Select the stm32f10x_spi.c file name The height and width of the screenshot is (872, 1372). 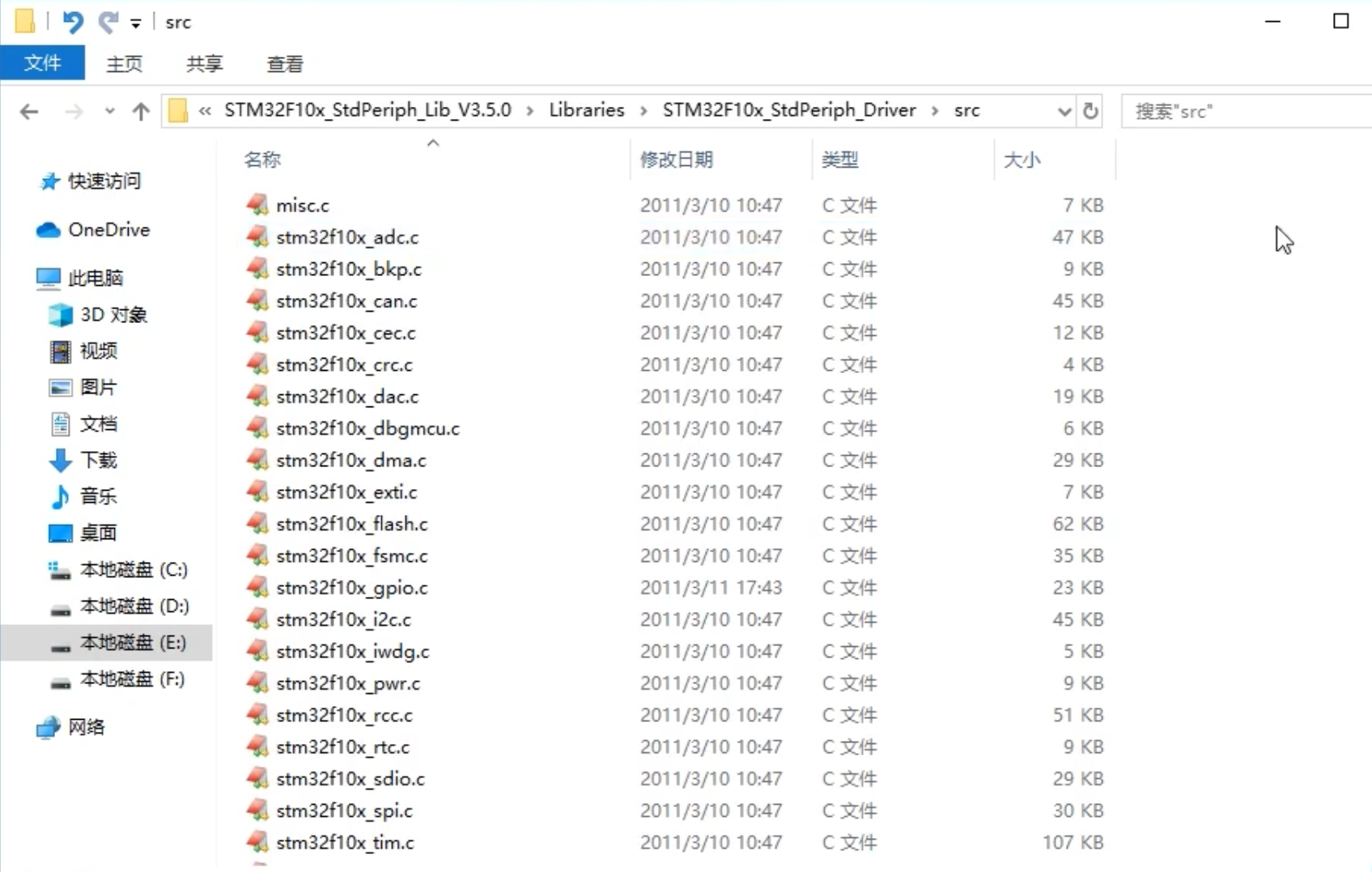345,810
